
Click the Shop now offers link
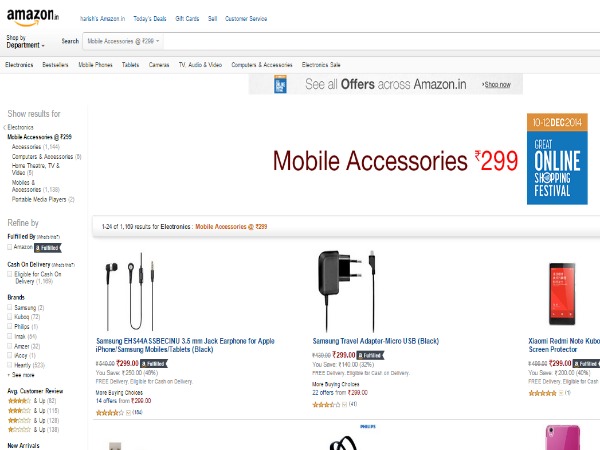tap(497, 85)
